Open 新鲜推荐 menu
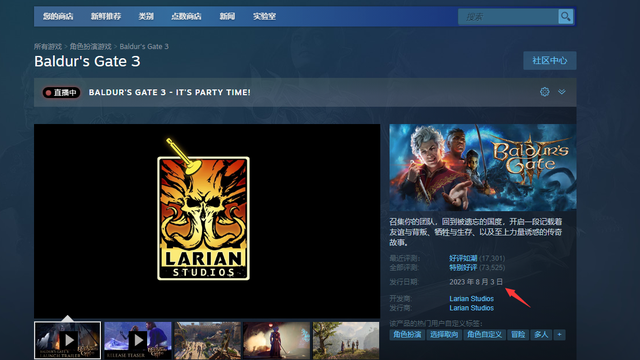 tap(106, 16)
